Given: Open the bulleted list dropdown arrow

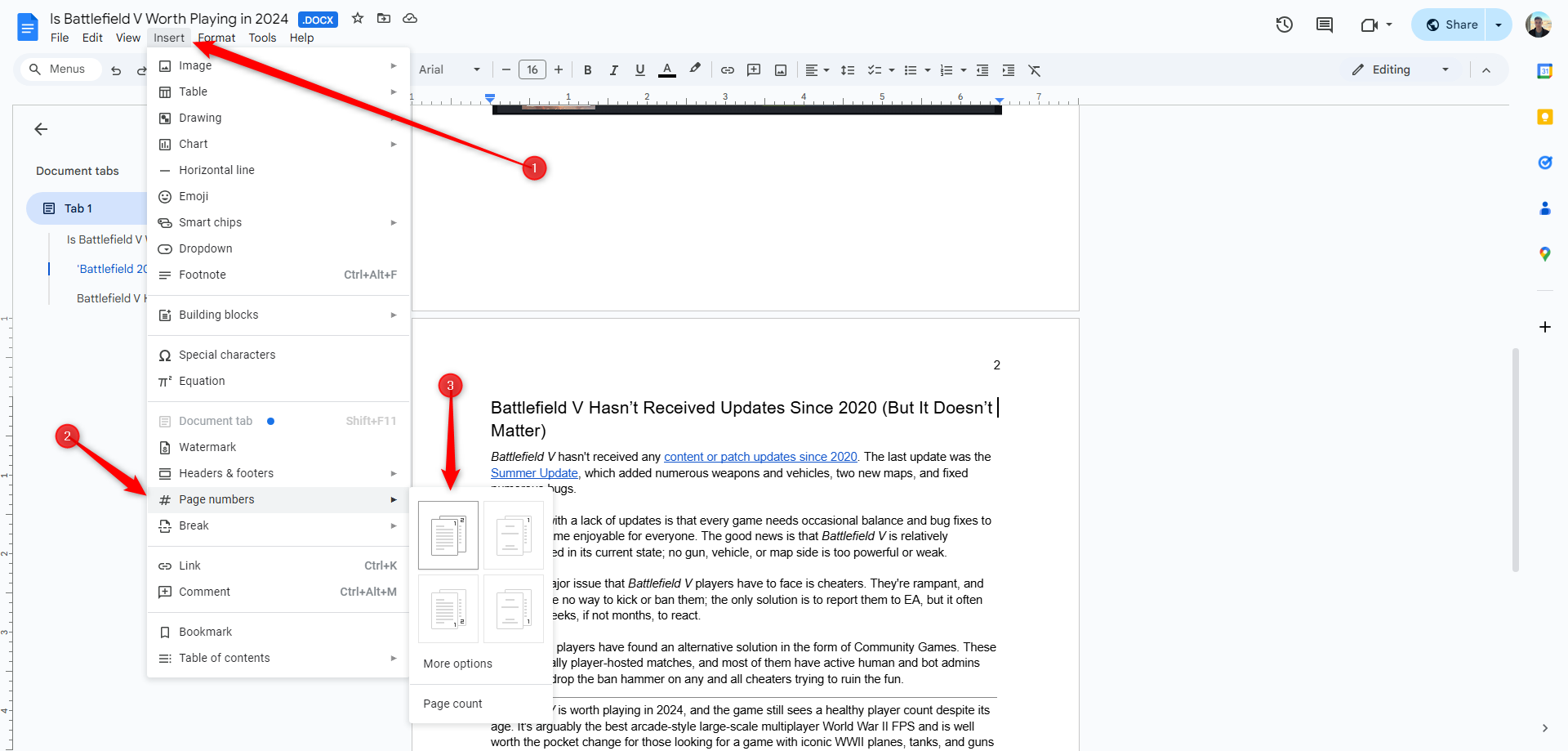Looking at the screenshot, I should pos(928,70).
